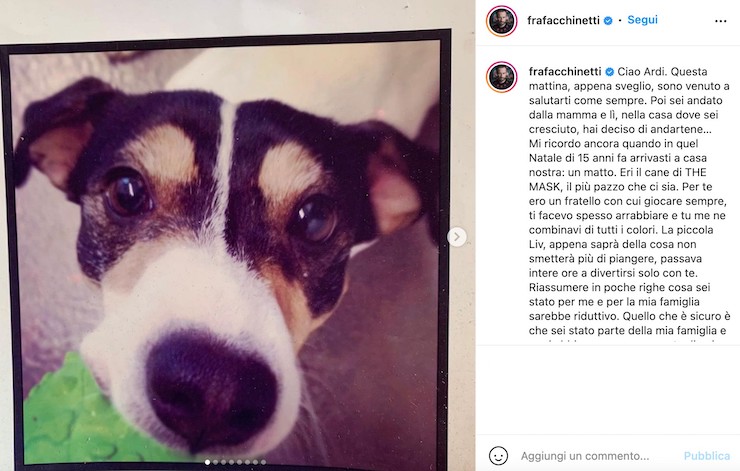Screen dimensions: 740x471
Task: Click the caption text starting Ciao Ardi
Action: point(629,201)
